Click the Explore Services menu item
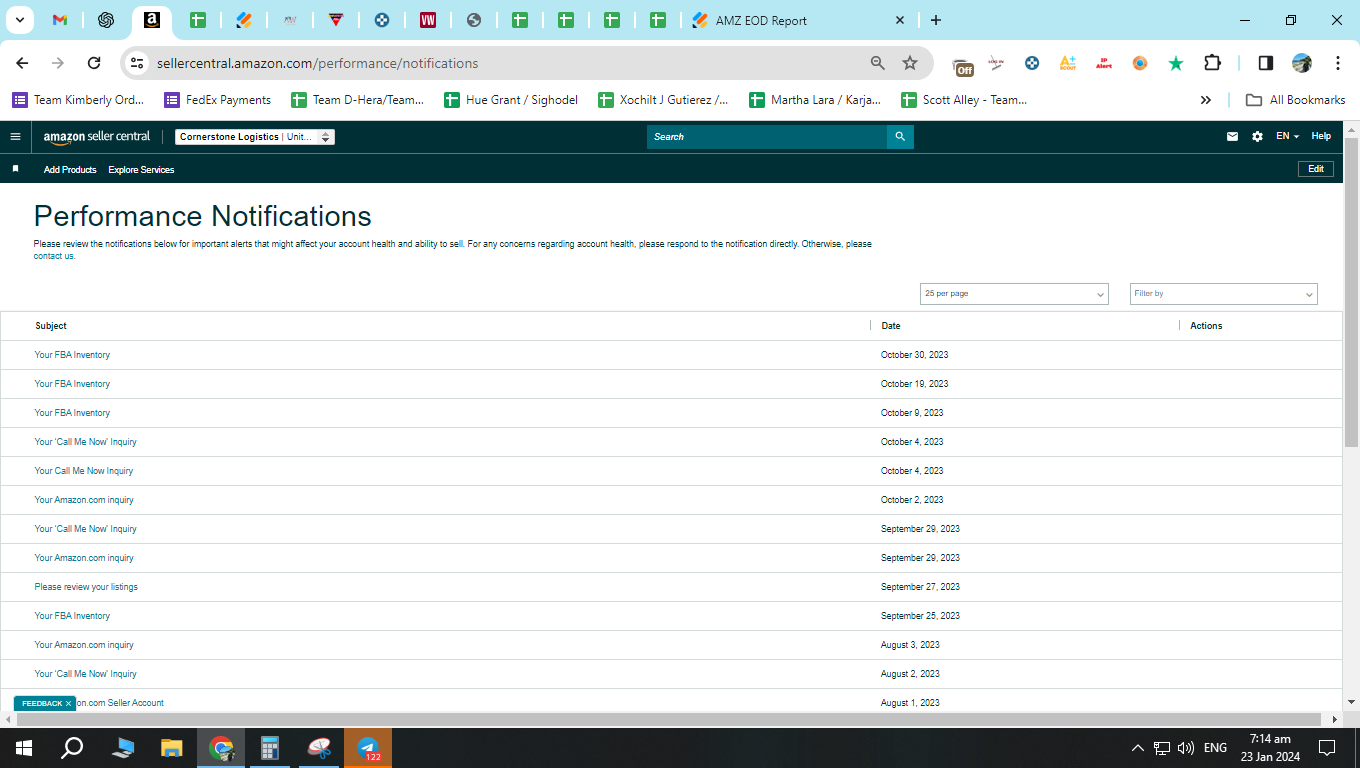 pyautogui.click(x=141, y=170)
